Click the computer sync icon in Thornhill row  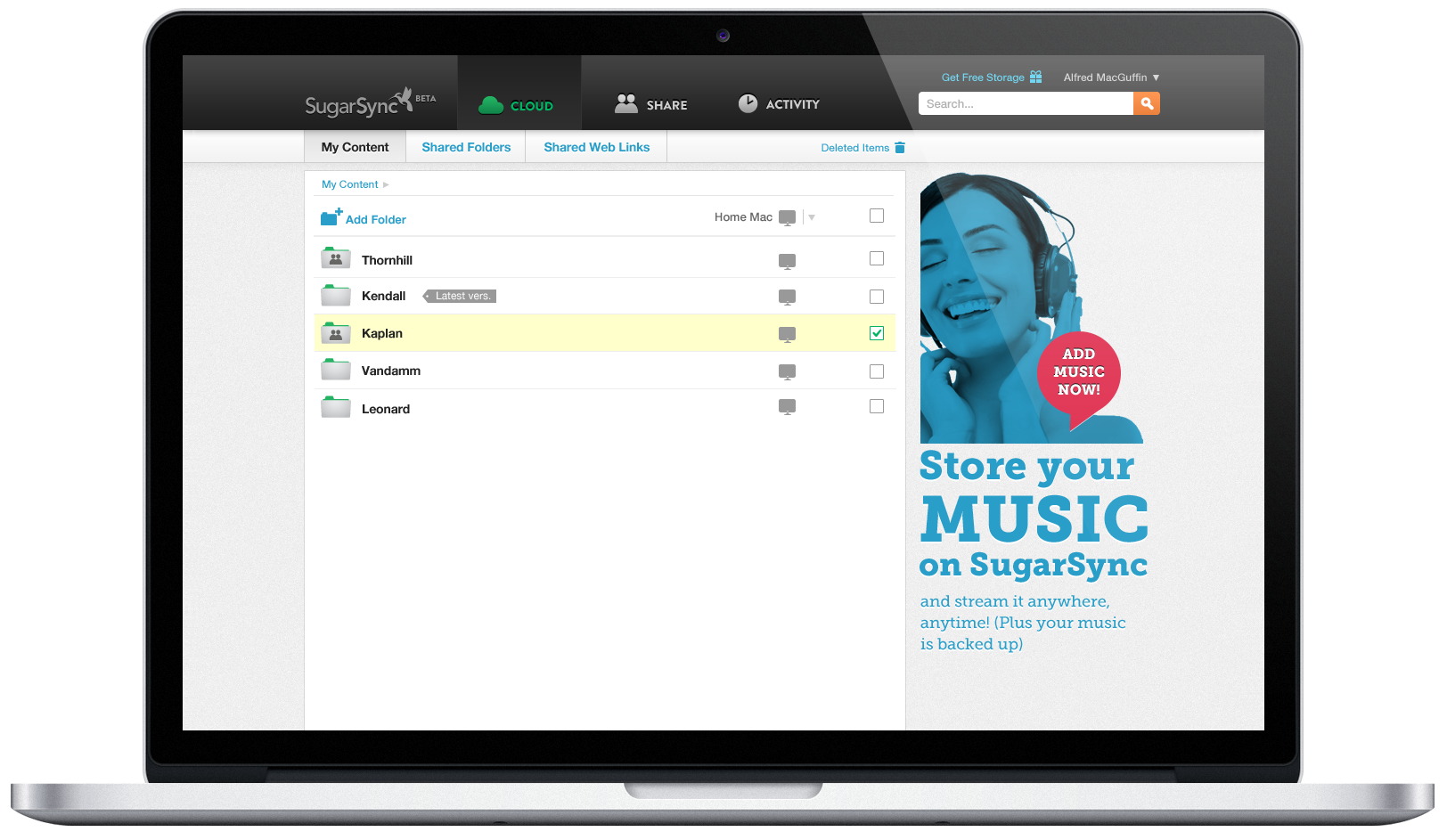[x=787, y=261]
